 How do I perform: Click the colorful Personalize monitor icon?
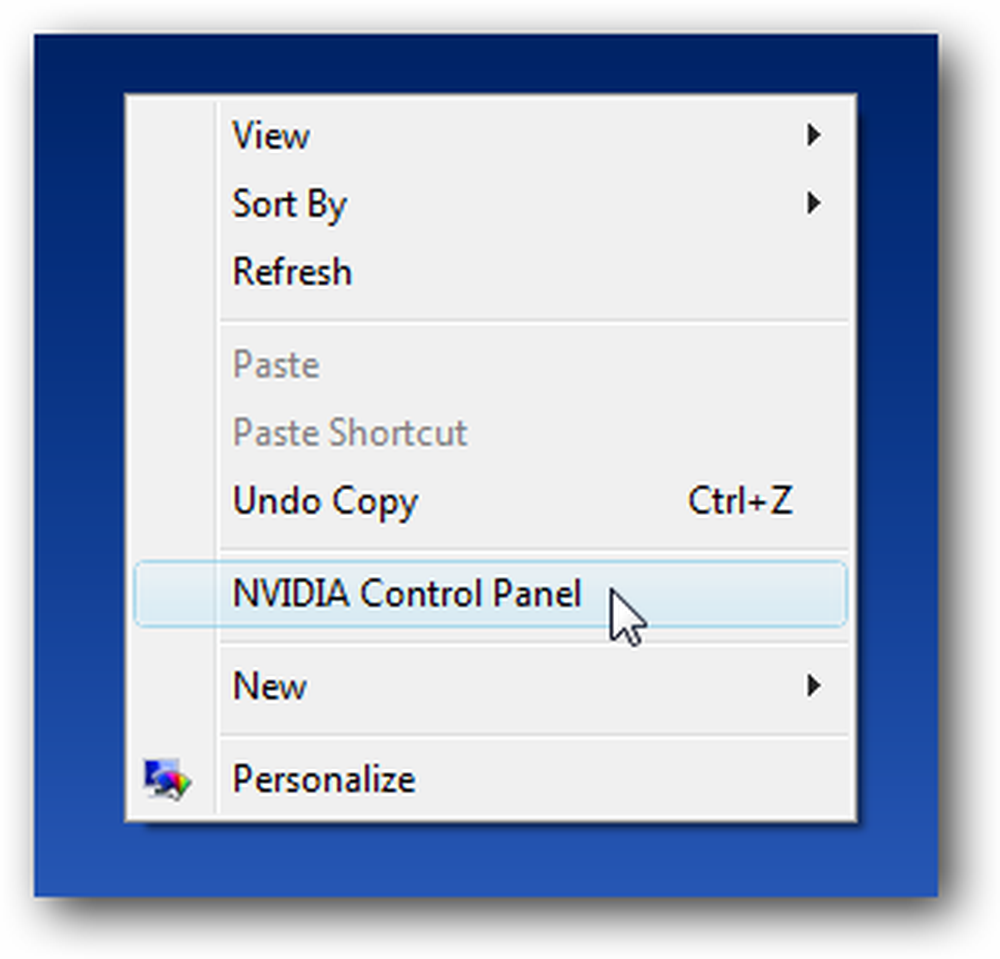tap(167, 779)
